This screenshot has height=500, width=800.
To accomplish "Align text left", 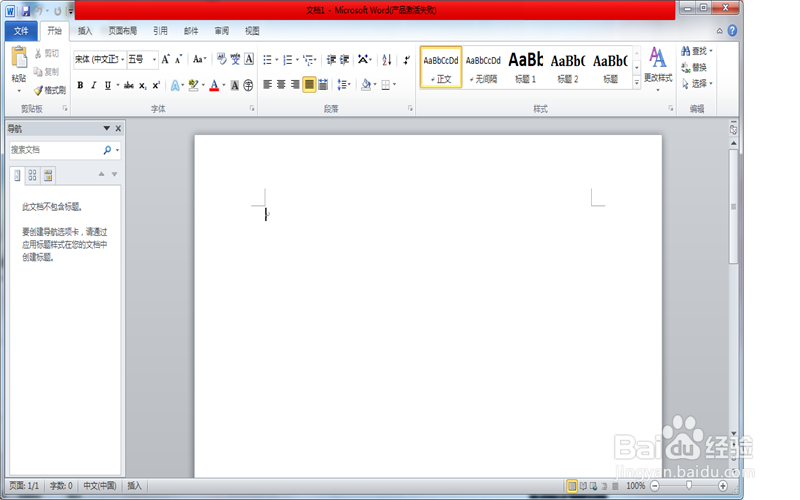I will click(x=267, y=84).
